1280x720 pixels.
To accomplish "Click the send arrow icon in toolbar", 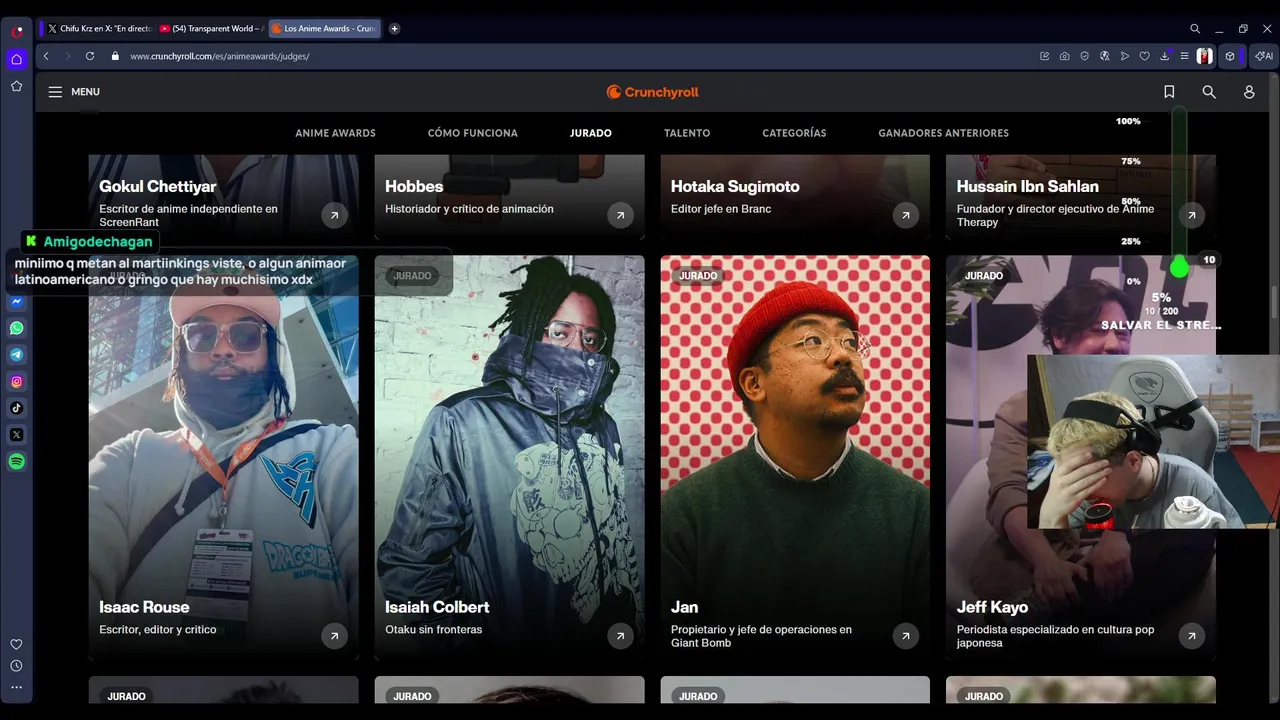I will (x=1125, y=56).
